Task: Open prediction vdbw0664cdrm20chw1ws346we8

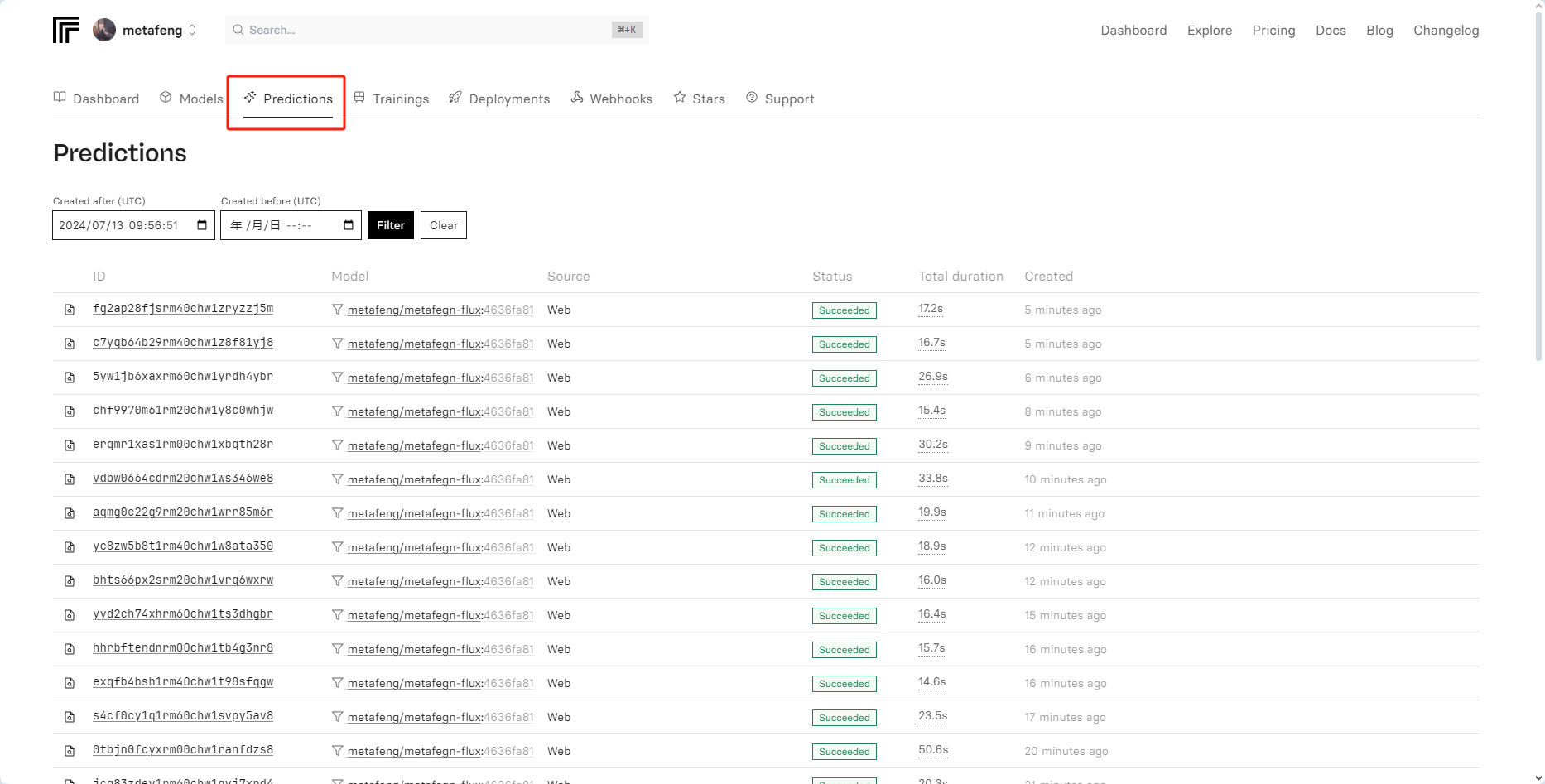Action: click(x=183, y=479)
